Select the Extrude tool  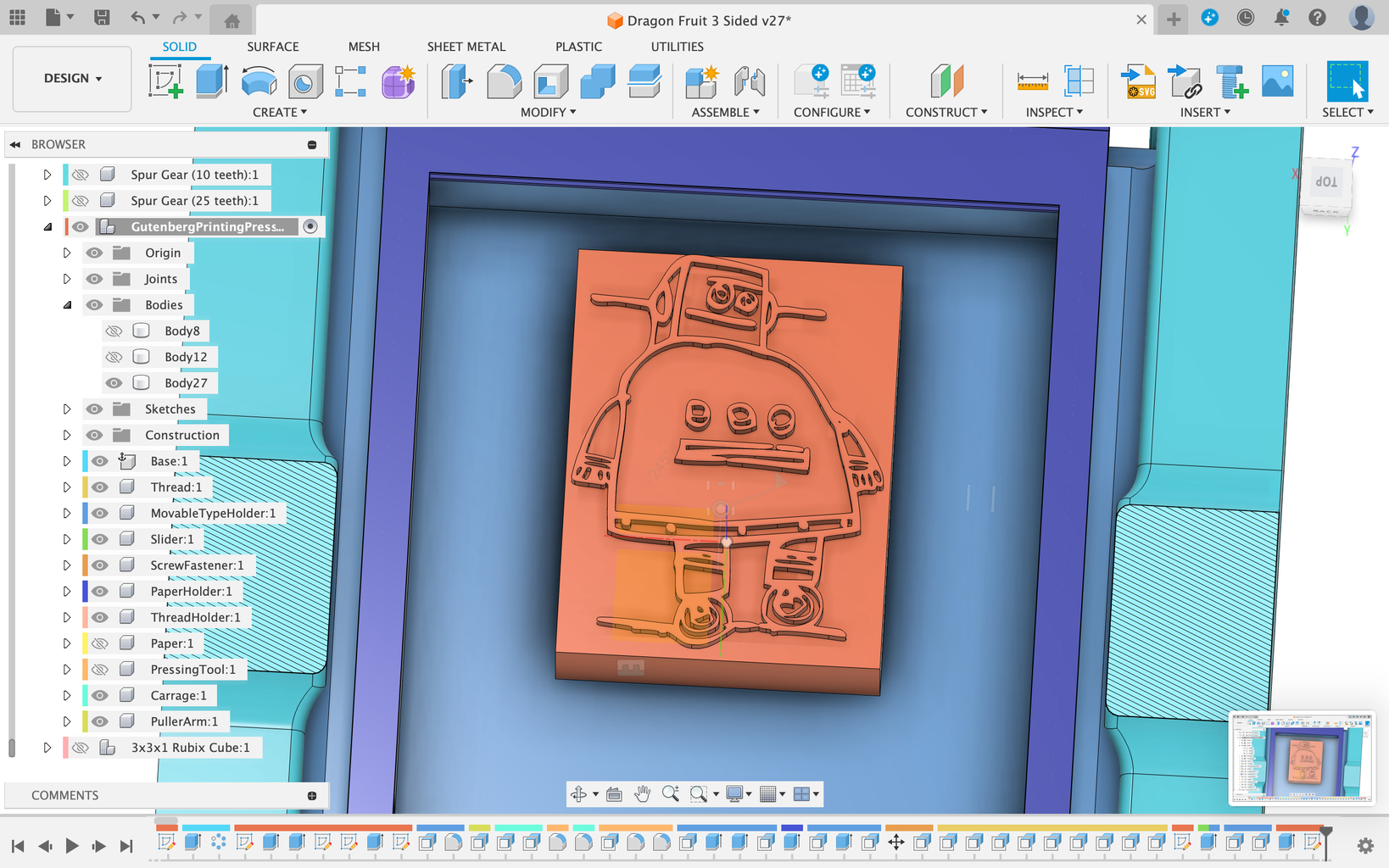coord(212,81)
